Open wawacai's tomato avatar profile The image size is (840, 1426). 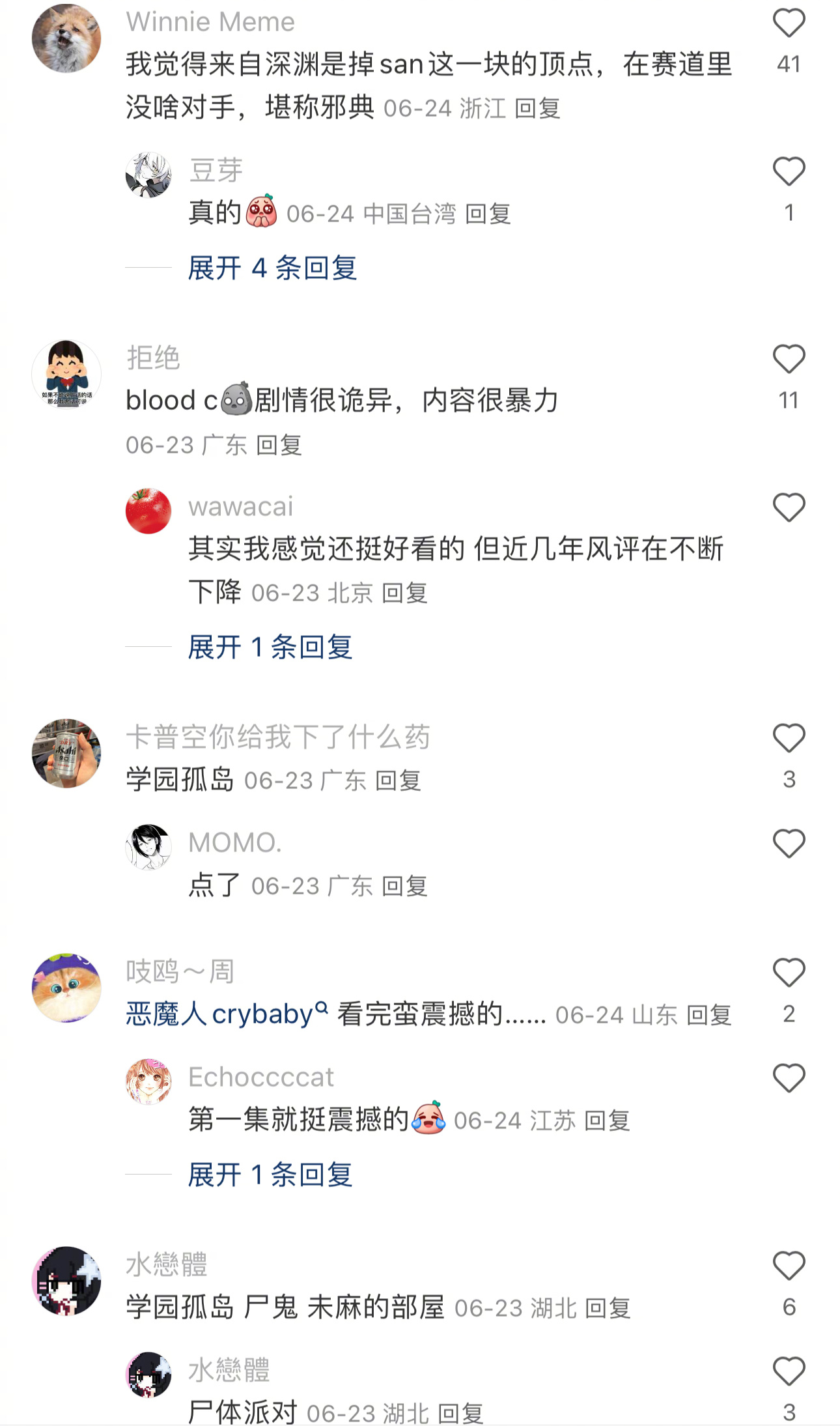coord(148,511)
